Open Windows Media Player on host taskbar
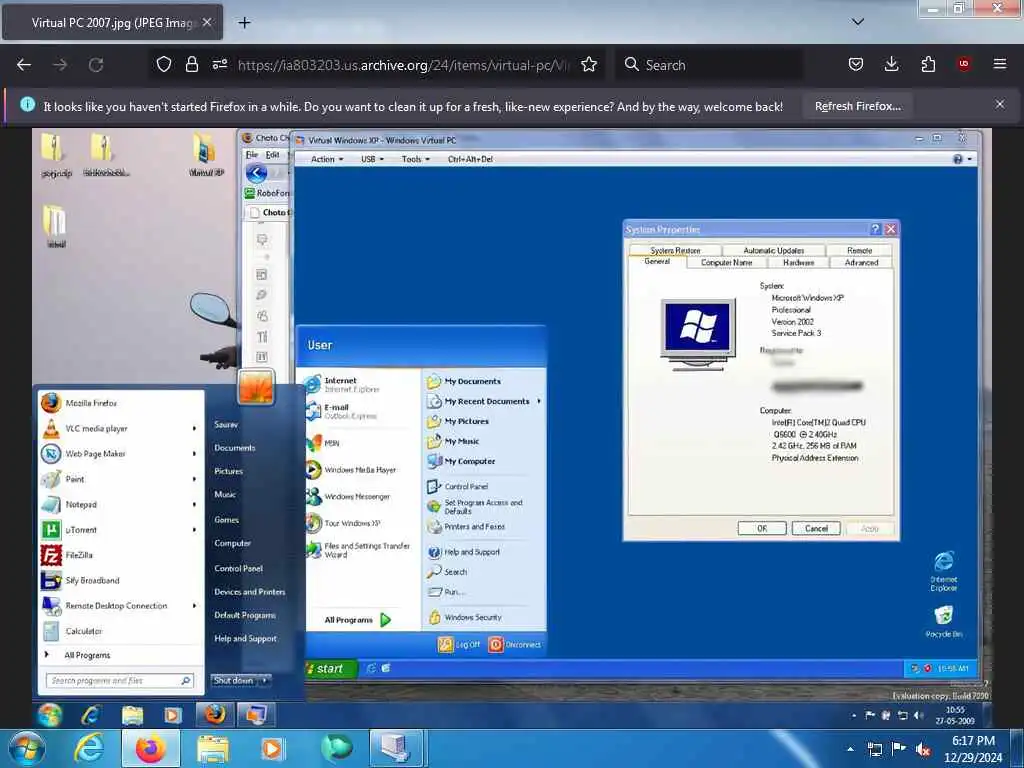This screenshot has width=1024, height=768. (x=272, y=748)
